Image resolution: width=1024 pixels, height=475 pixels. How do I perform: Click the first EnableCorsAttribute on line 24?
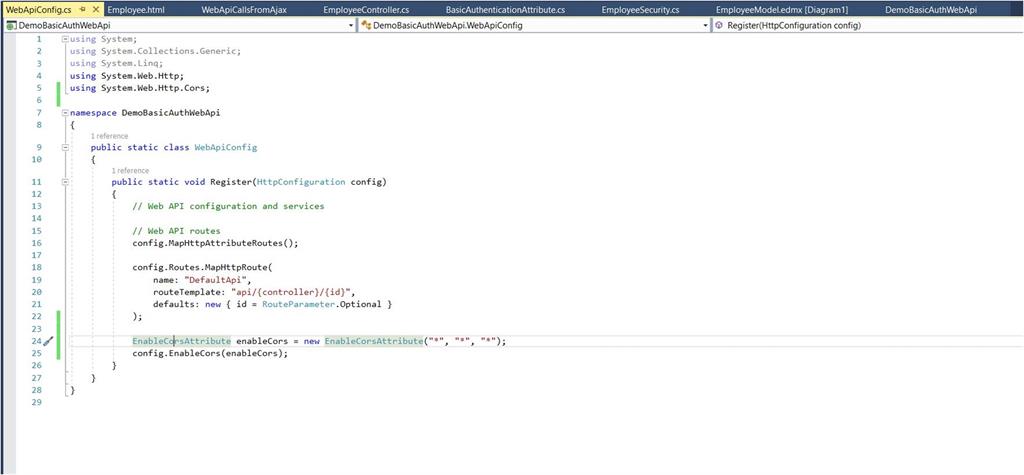click(x=182, y=341)
